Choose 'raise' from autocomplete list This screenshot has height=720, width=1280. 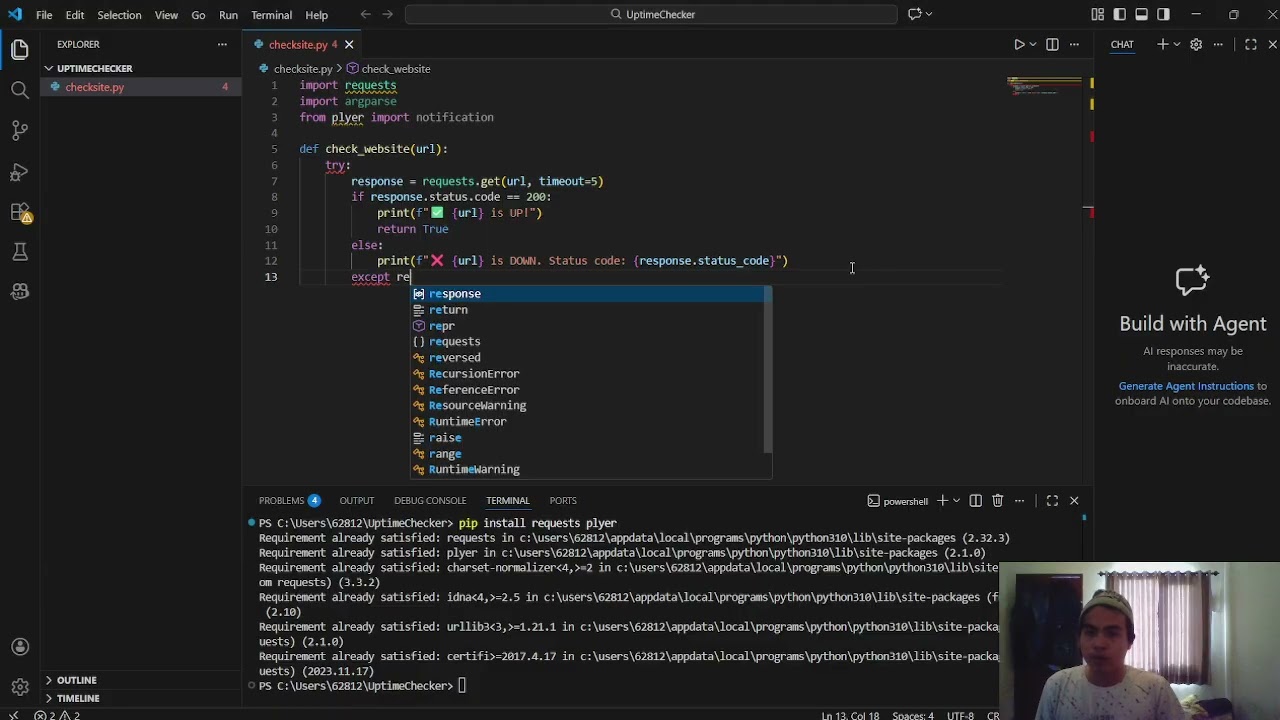coord(591,438)
